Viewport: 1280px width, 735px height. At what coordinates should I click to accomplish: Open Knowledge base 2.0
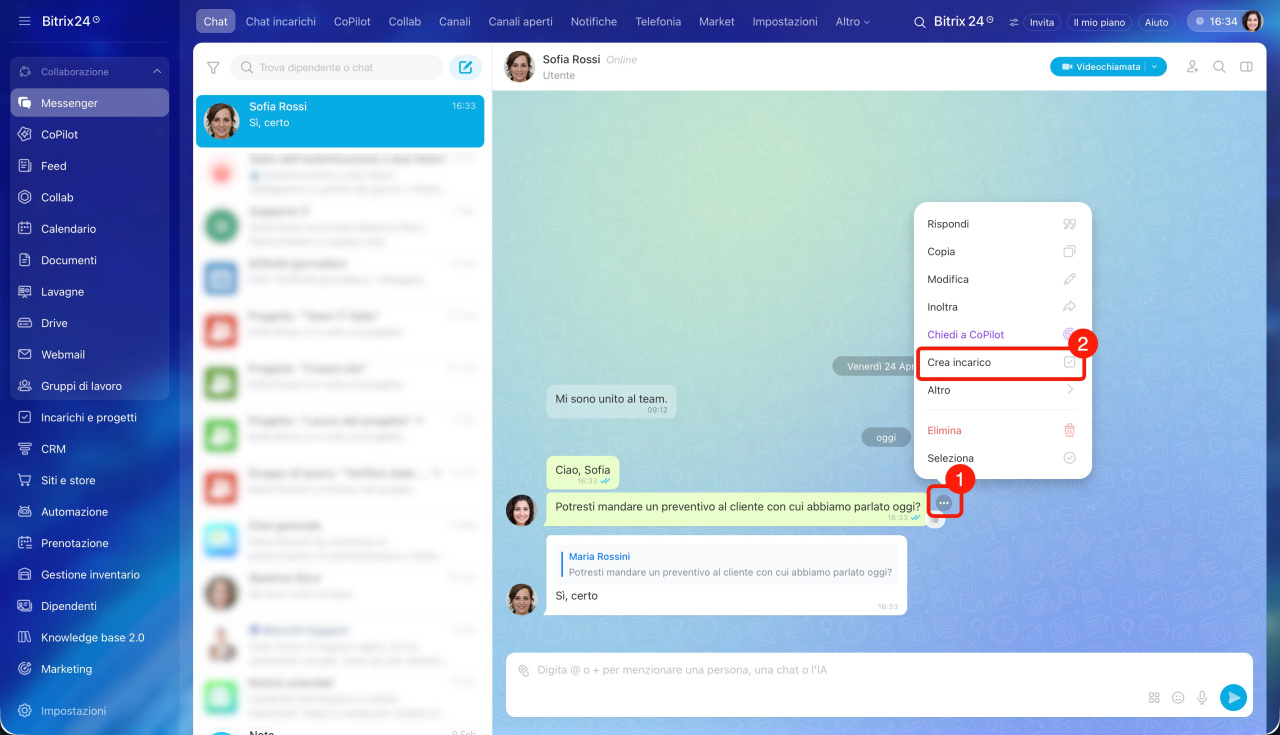(x=90, y=638)
